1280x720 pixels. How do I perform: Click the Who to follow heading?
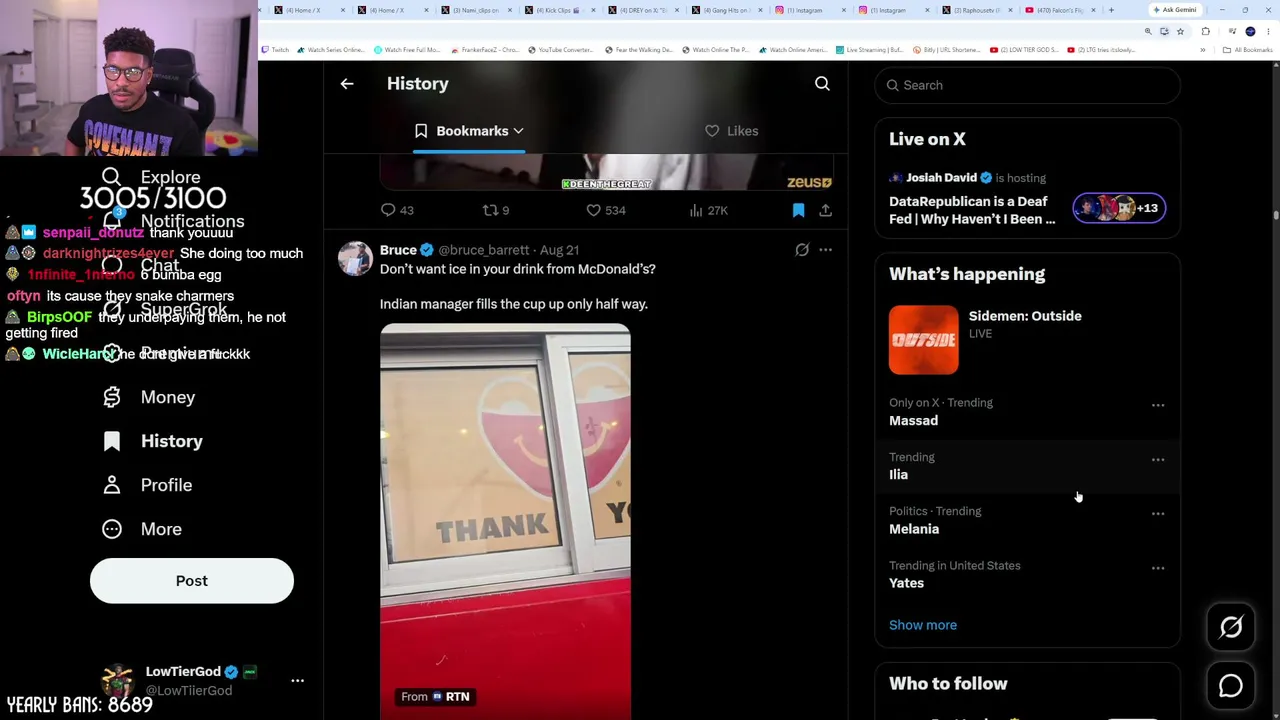pos(948,684)
